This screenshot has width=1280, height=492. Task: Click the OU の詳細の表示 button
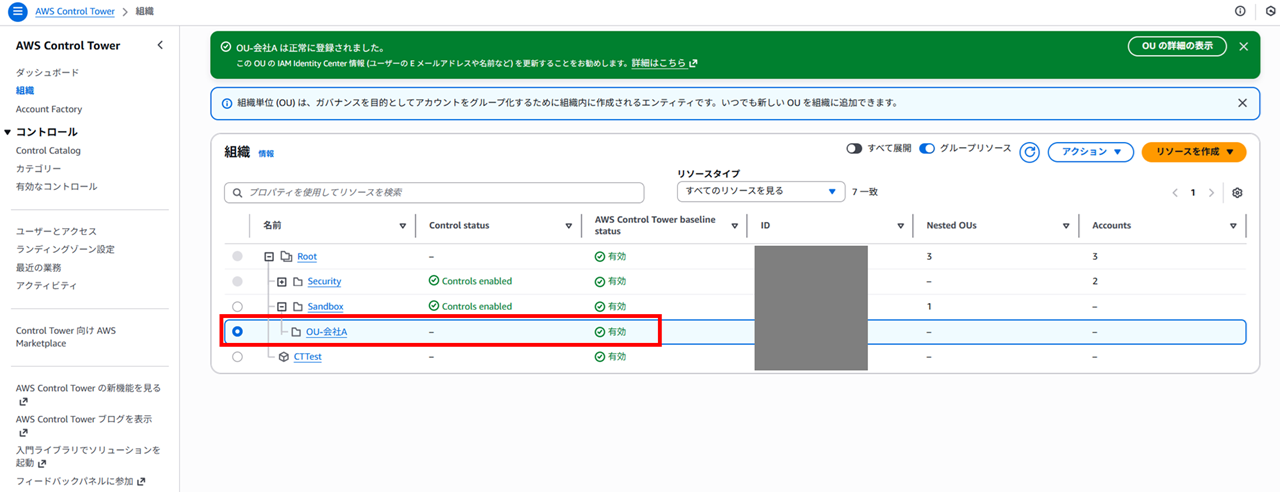pyautogui.click(x=1177, y=46)
